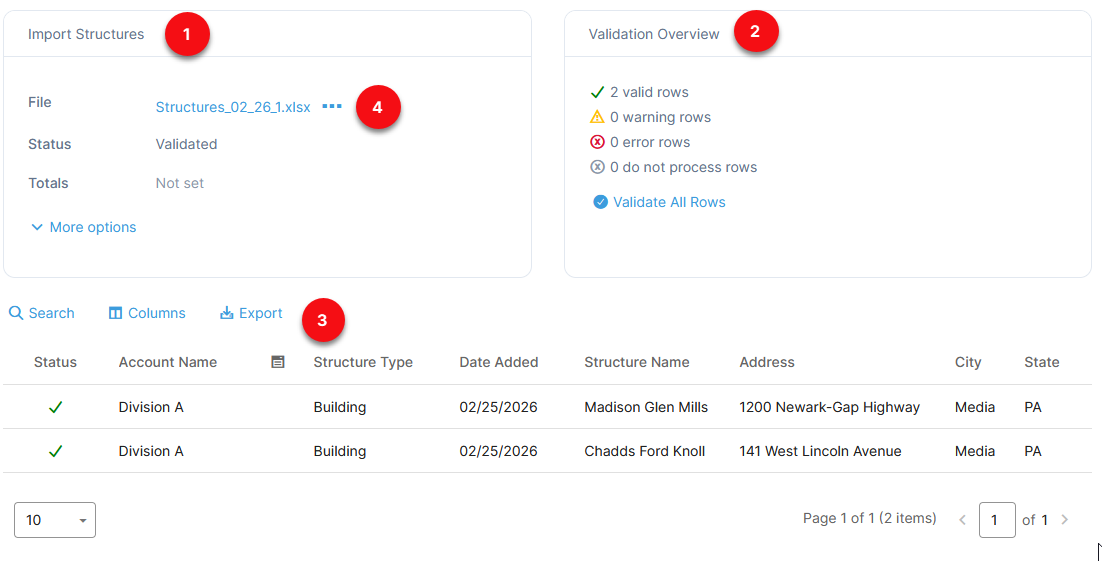Go to the next page with right chevron
The height and width of the screenshot is (561, 1102).
click(x=1064, y=520)
